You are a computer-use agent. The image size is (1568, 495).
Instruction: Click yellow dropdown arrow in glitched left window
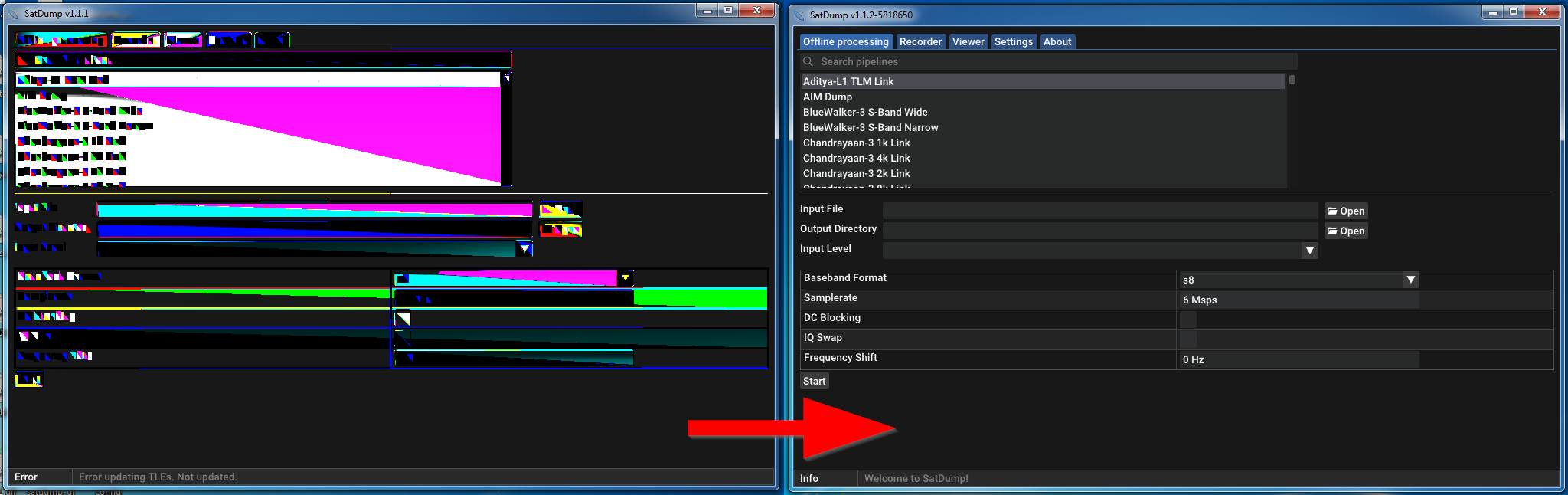pos(626,278)
